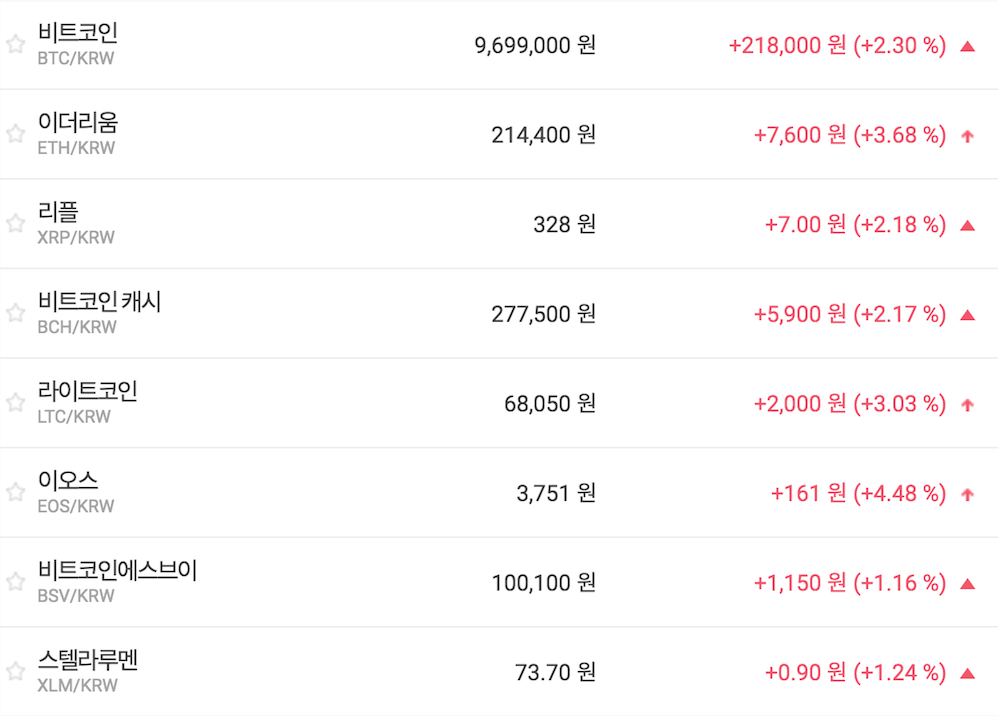
Task: Select the XRP/KRW trading pair label
Action: pos(76,238)
